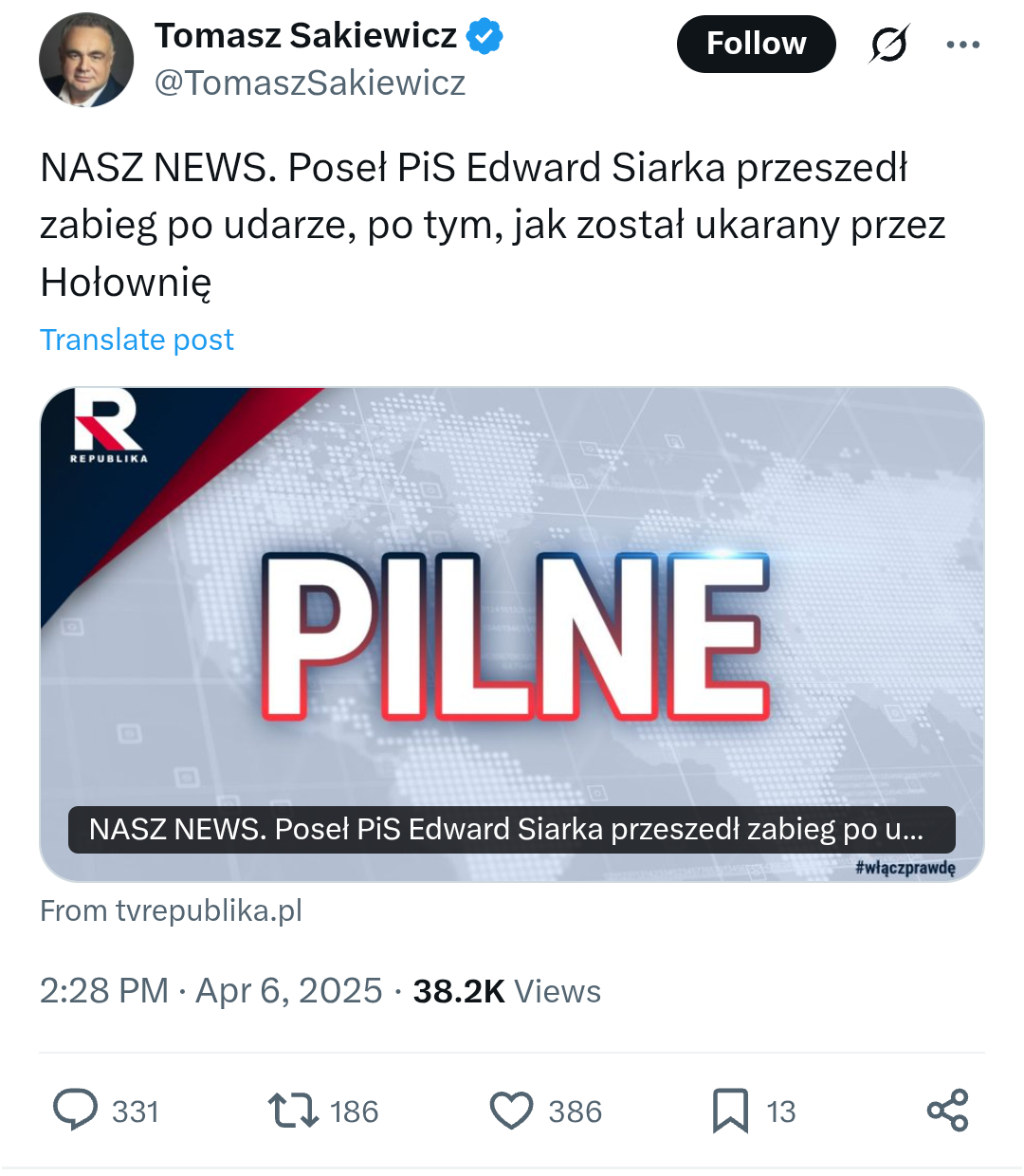Click the blue verified badge
The image size is (1024, 1176).
click(485, 36)
